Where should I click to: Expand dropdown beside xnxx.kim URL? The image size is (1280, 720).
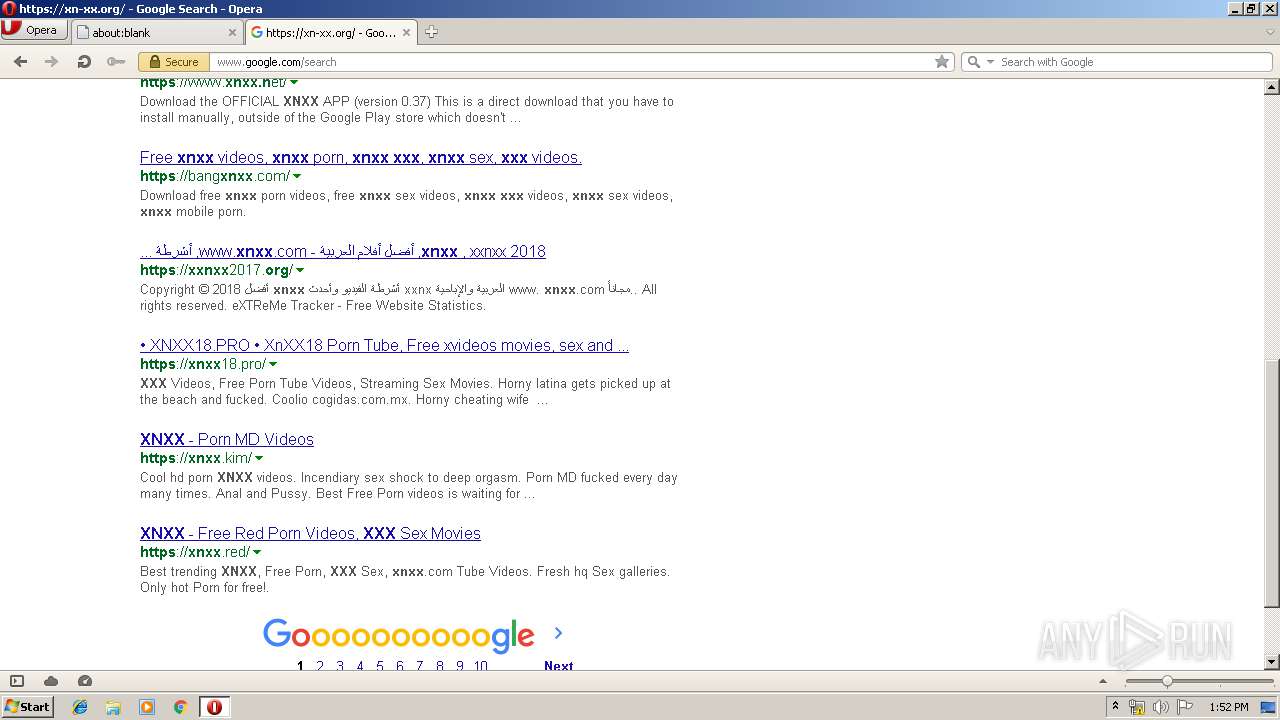[259, 459]
